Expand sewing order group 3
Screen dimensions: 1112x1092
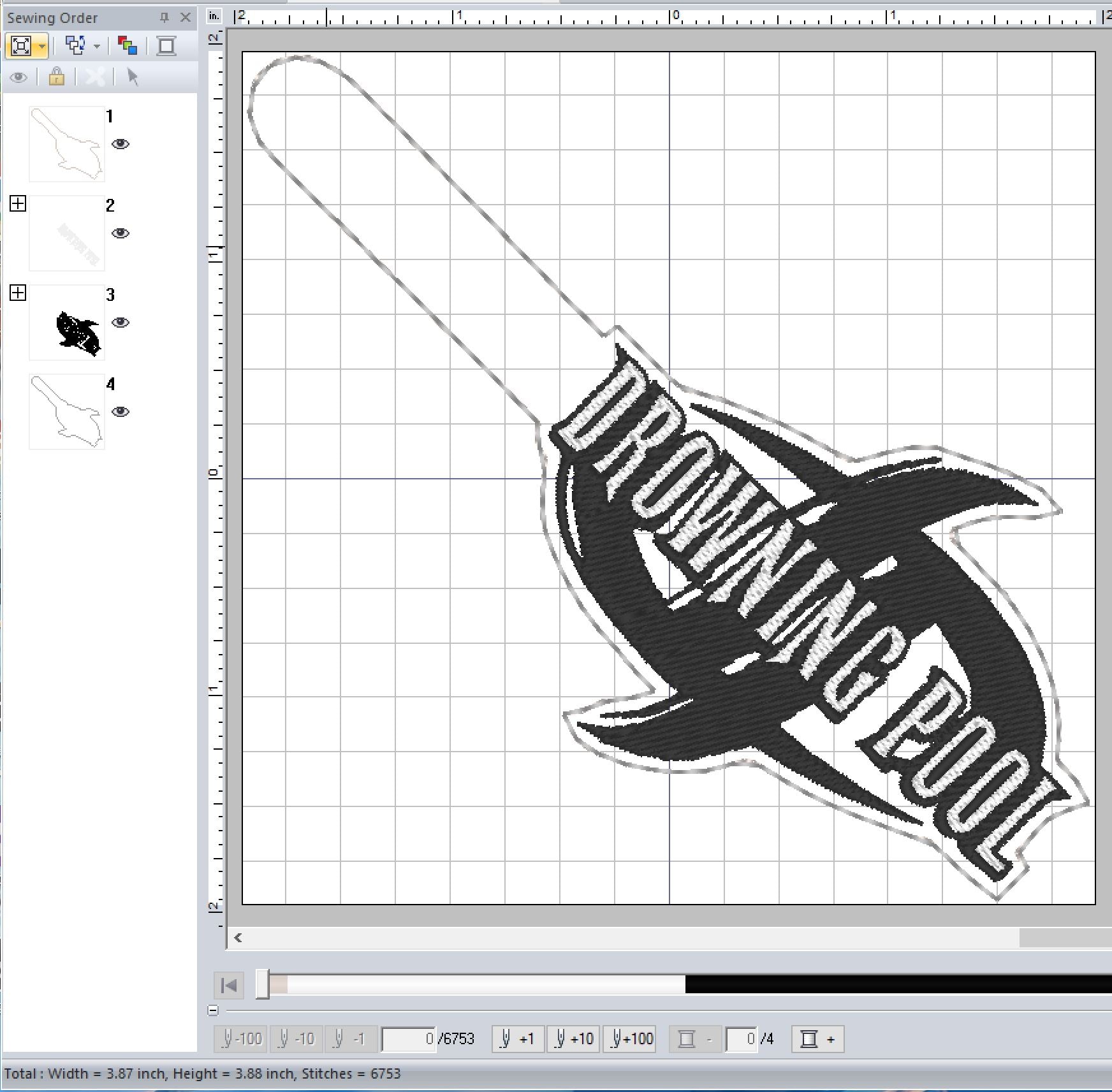(18, 293)
